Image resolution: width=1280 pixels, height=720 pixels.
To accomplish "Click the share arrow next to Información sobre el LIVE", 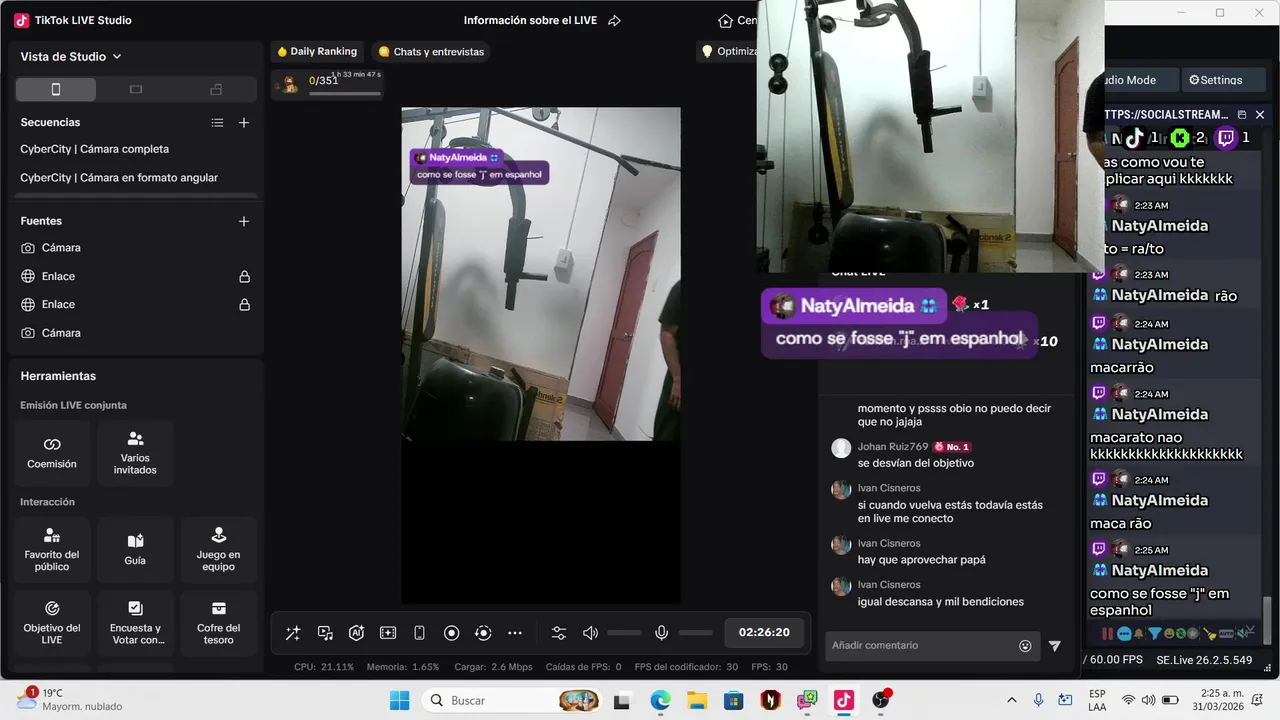I will 614,20.
